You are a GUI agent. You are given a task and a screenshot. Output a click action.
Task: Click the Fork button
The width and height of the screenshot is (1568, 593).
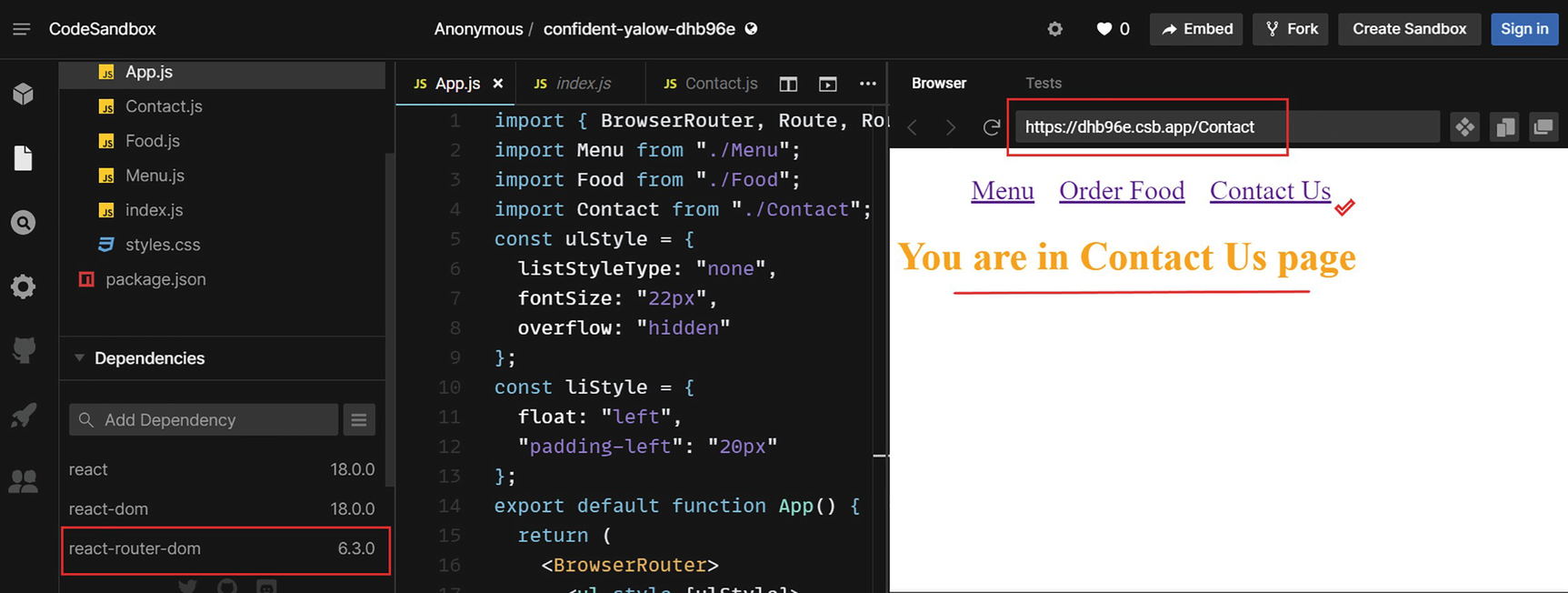tap(1291, 29)
